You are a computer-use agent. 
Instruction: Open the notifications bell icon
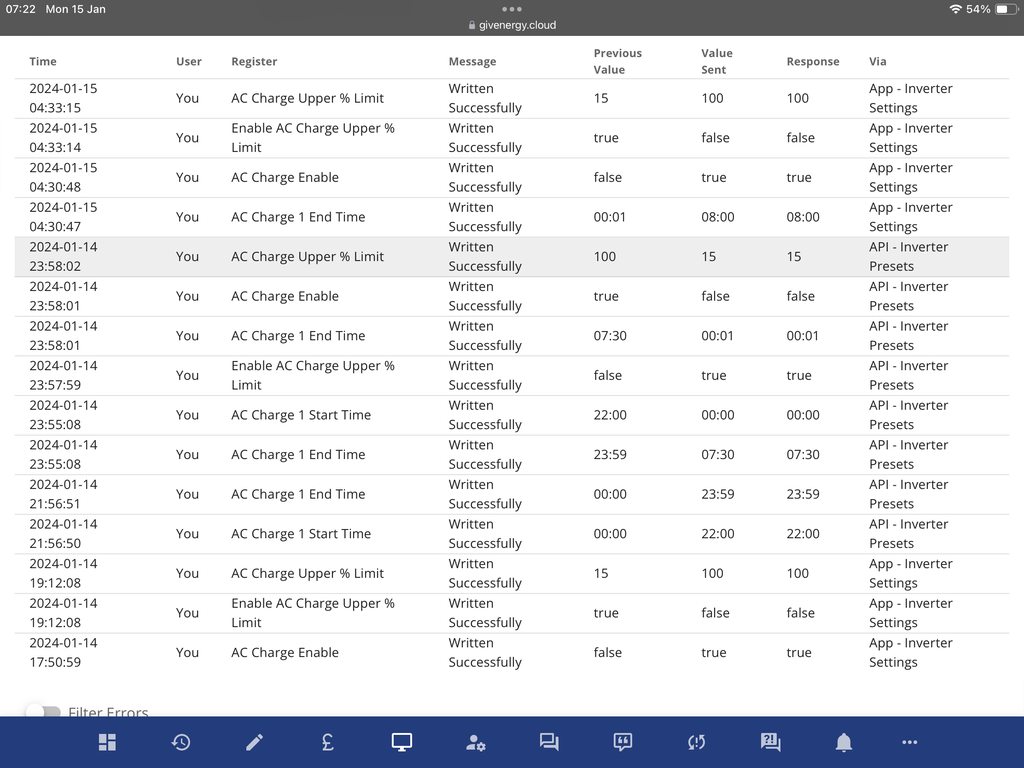tap(844, 742)
